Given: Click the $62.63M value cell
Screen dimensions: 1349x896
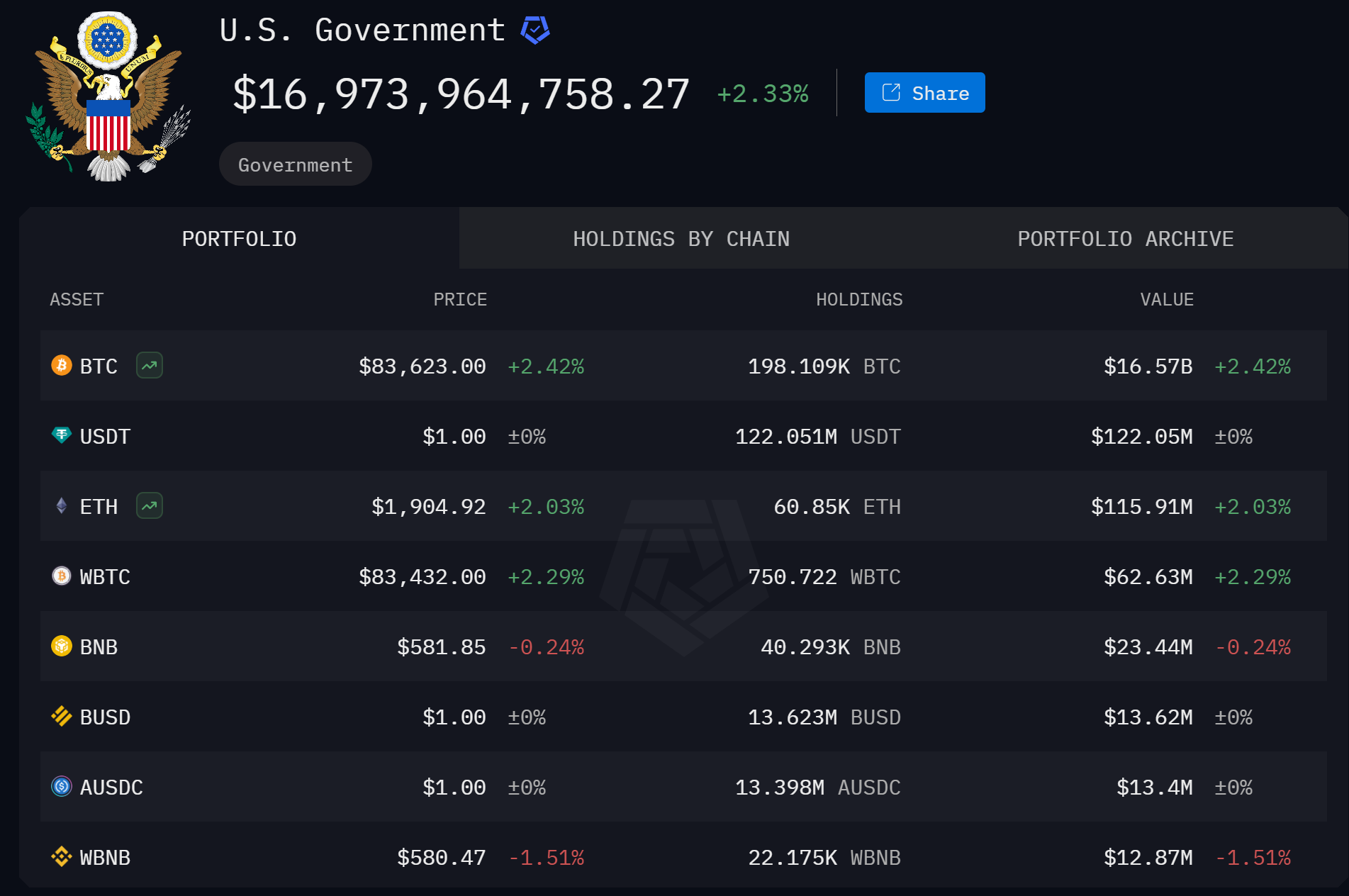Looking at the screenshot, I should 1148,577.
